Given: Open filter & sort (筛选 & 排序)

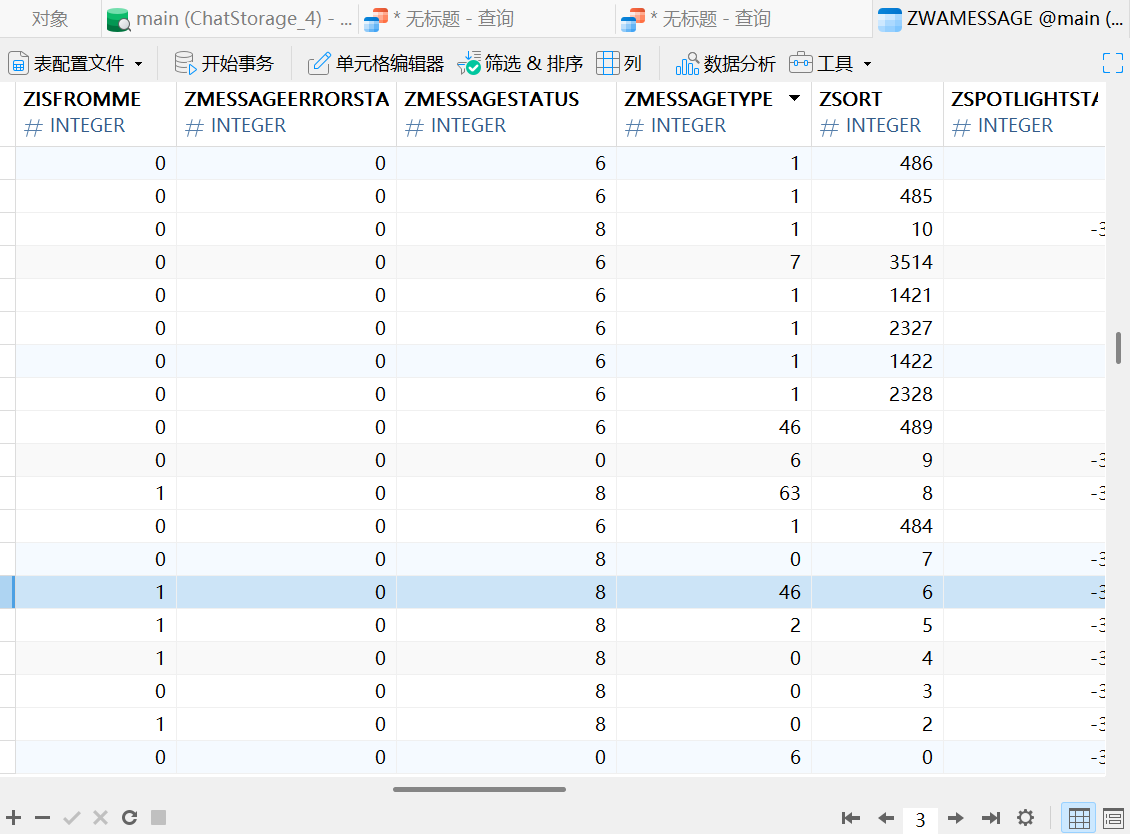Looking at the screenshot, I should [x=520, y=64].
